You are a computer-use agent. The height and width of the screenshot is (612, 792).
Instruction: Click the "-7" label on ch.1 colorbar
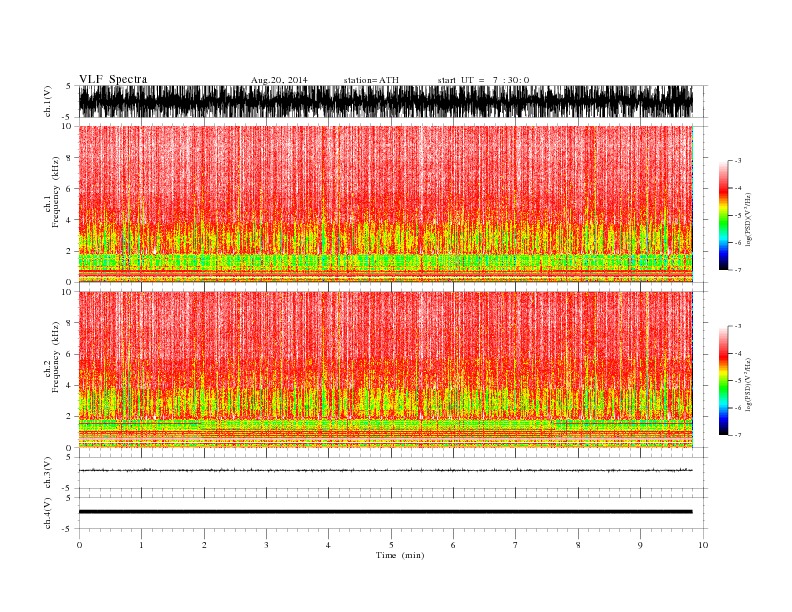tap(738, 270)
